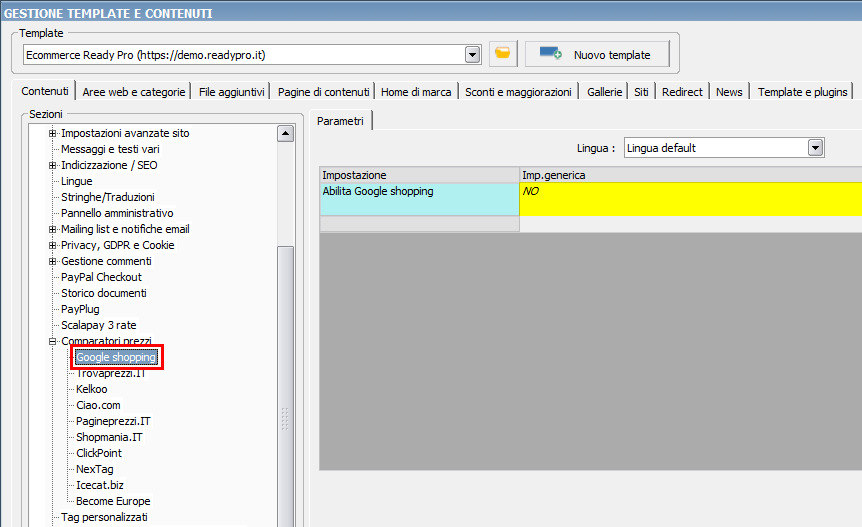Open the Lingua dropdown arrow
The height and width of the screenshot is (527, 862).
815,148
